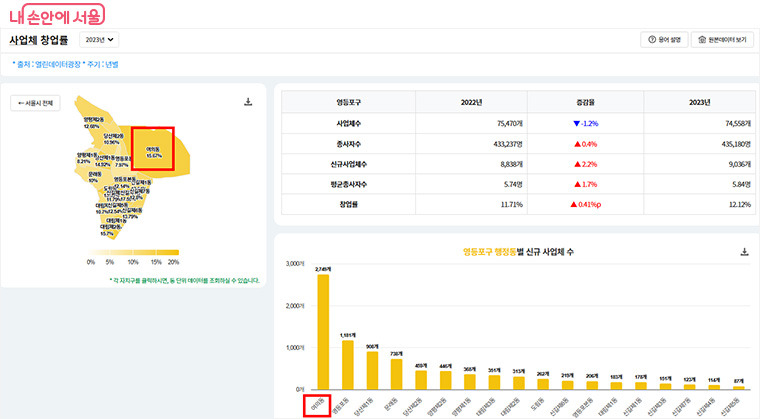The height and width of the screenshot is (419, 760).
Task: Click the 문래동 x-axis label
Action: click(x=391, y=404)
